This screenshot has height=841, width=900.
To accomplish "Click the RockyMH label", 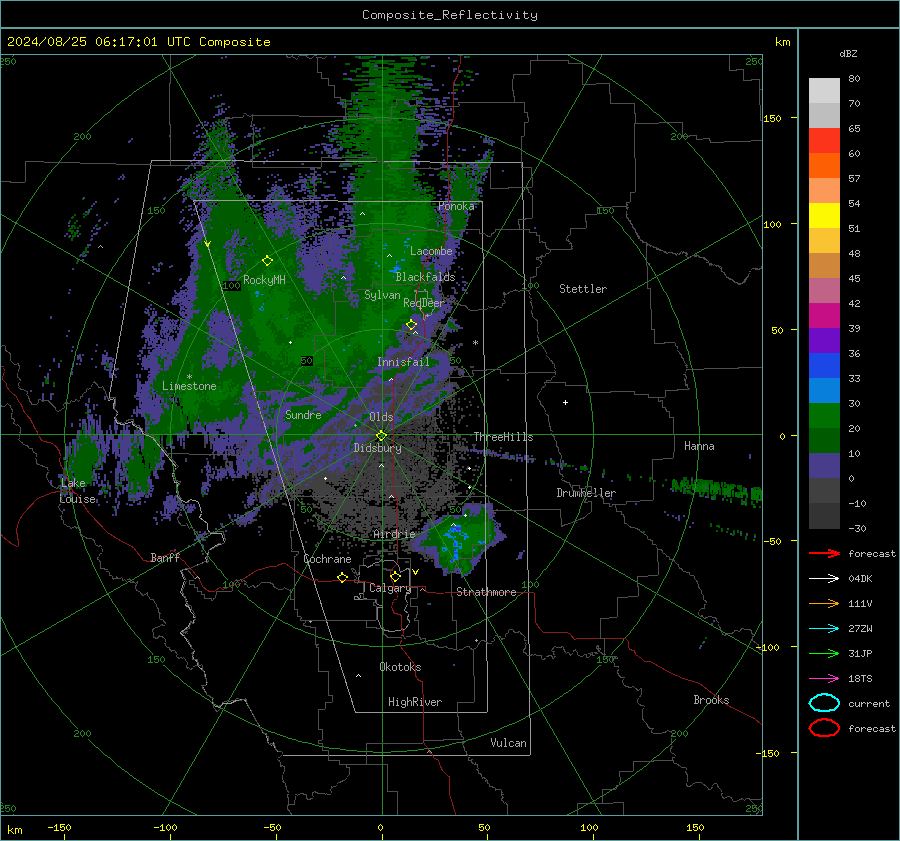I will pyautogui.click(x=264, y=280).
